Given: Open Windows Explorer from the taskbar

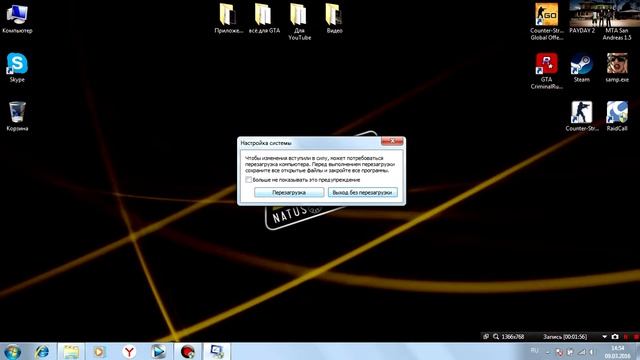Looking at the screenshot, I should [x=71, y=351].
